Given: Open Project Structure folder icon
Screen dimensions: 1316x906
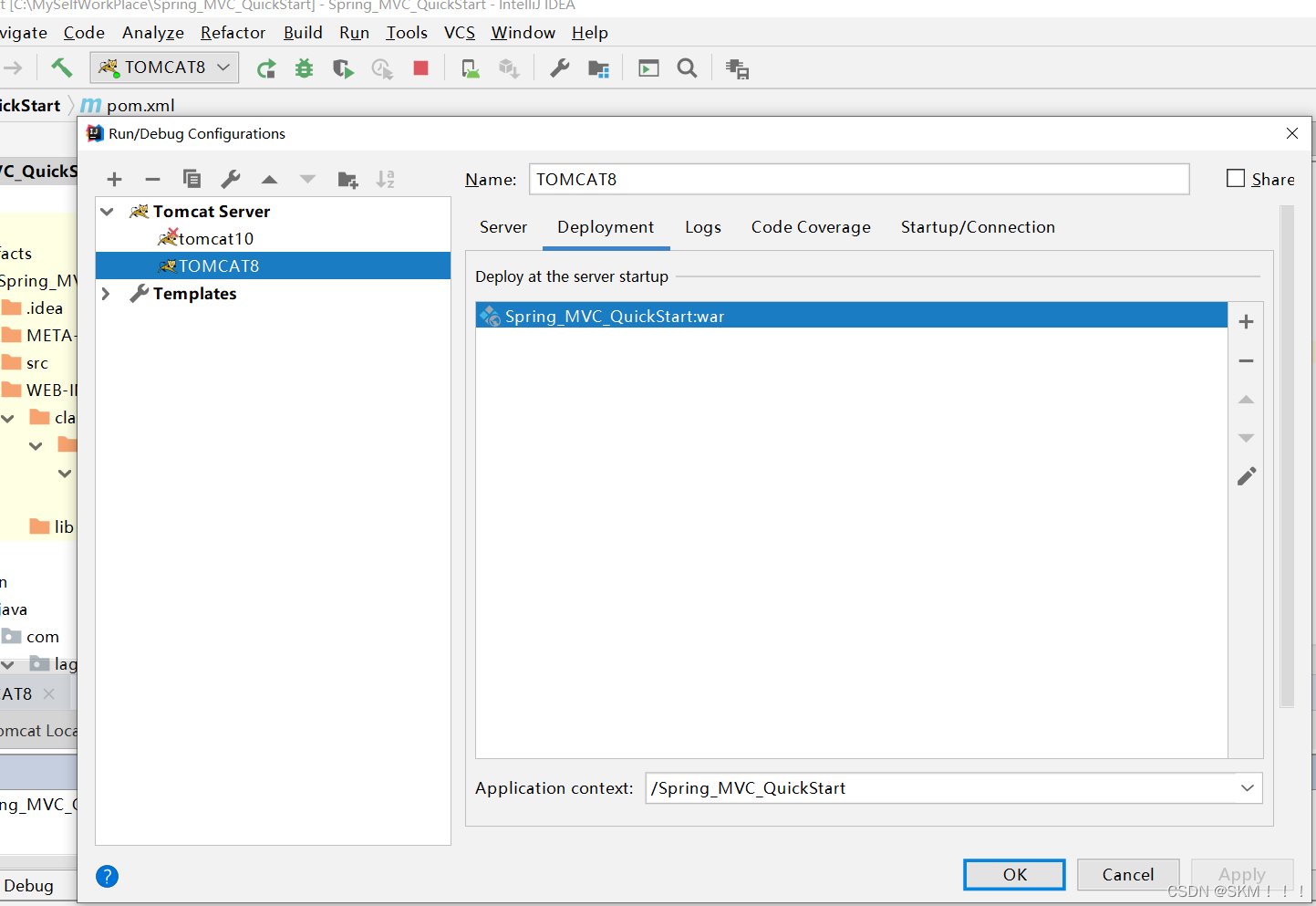Looking at the screenshot, I should click(x=598, y=68).
